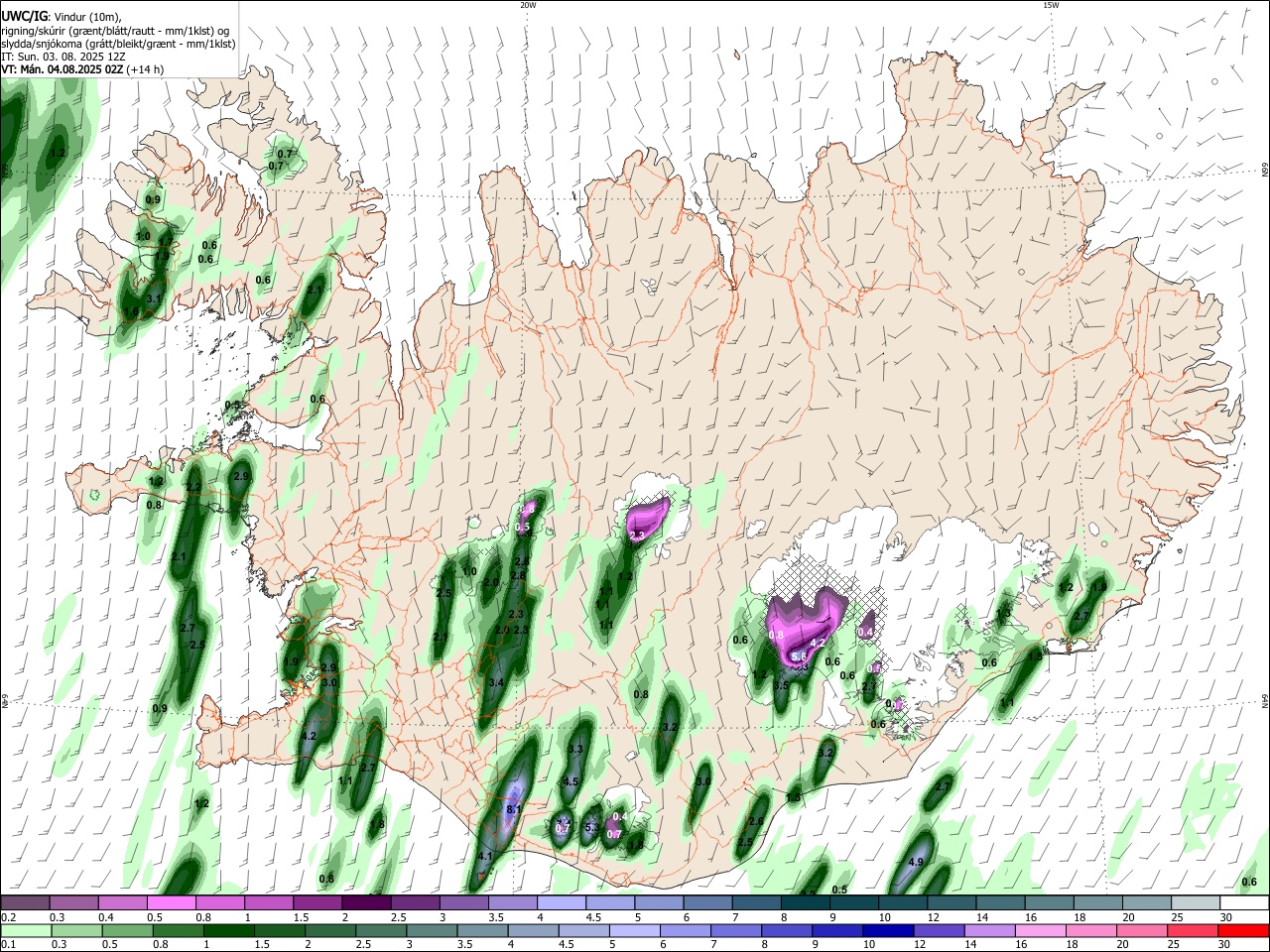Click the 8.1 precipitation value on the map
Viewport: 1270px width, 952px height.
tap(514, 810)
